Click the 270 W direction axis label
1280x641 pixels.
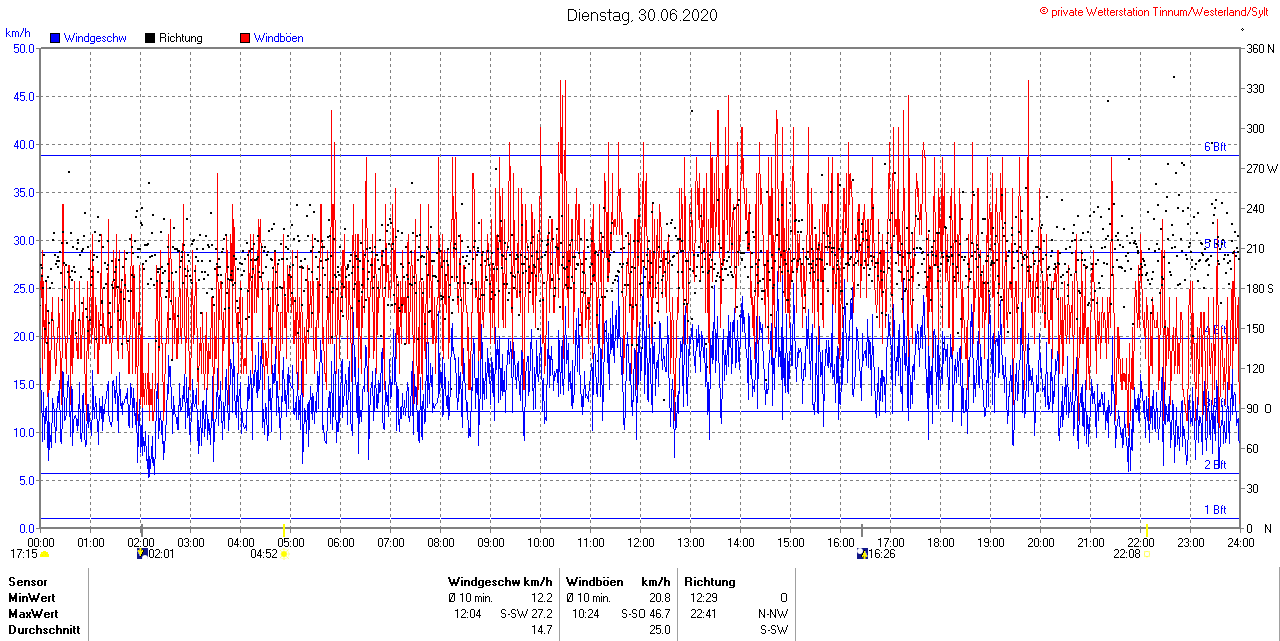click(1260, 168)
